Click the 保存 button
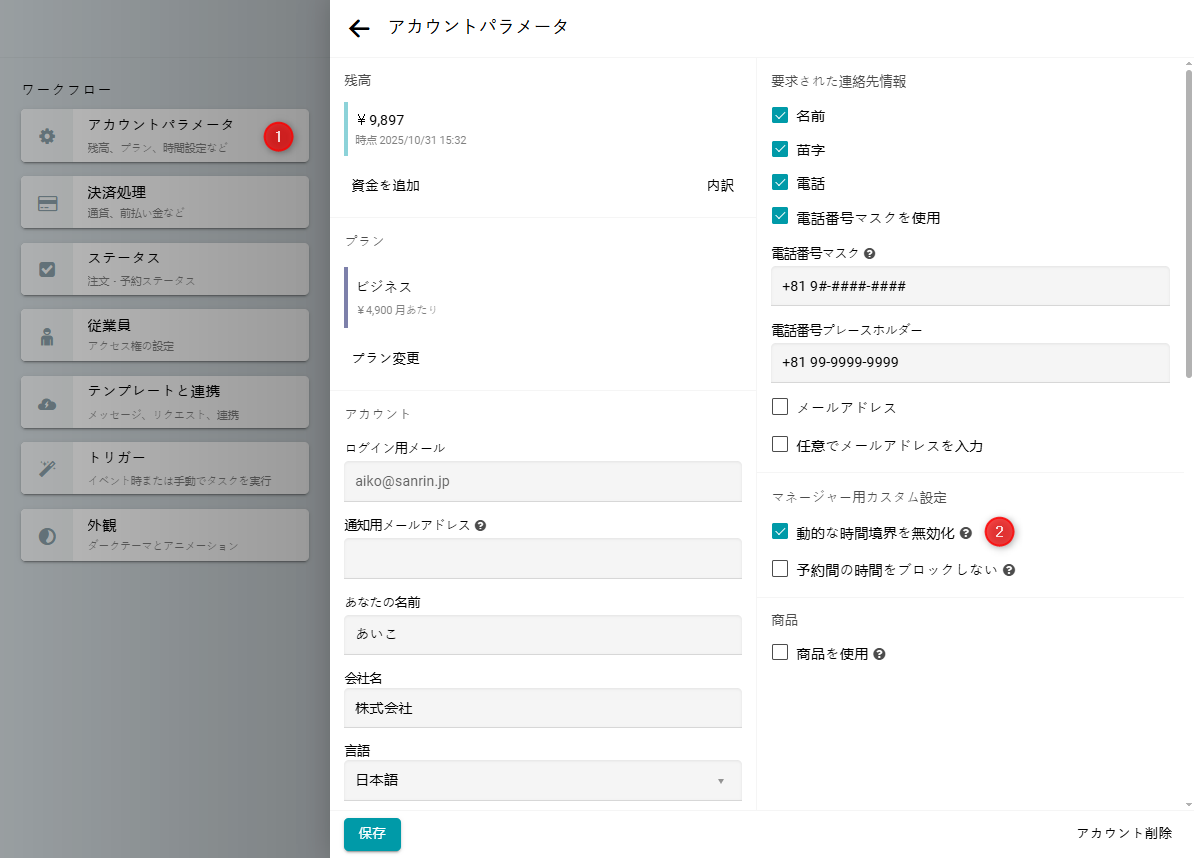The width and height of the screenshot is (1194, 858). coord(372,834)
